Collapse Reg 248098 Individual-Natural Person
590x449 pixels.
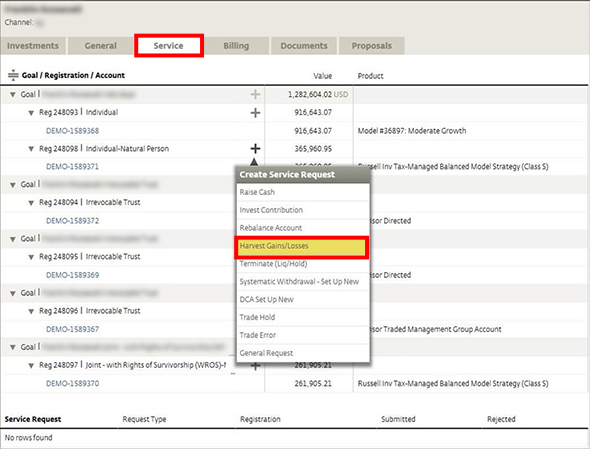coord(31,149)
